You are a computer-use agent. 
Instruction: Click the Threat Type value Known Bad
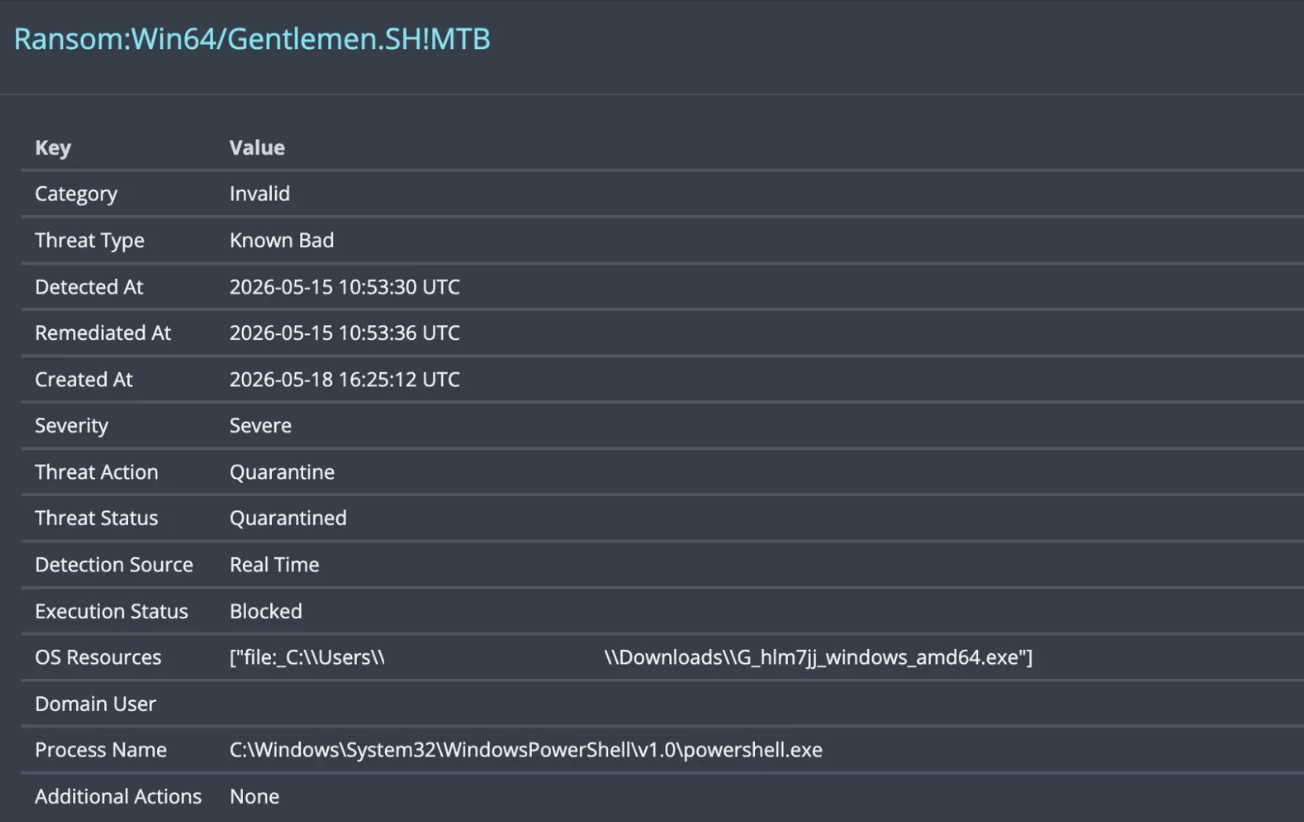click(x=282, y=240)
